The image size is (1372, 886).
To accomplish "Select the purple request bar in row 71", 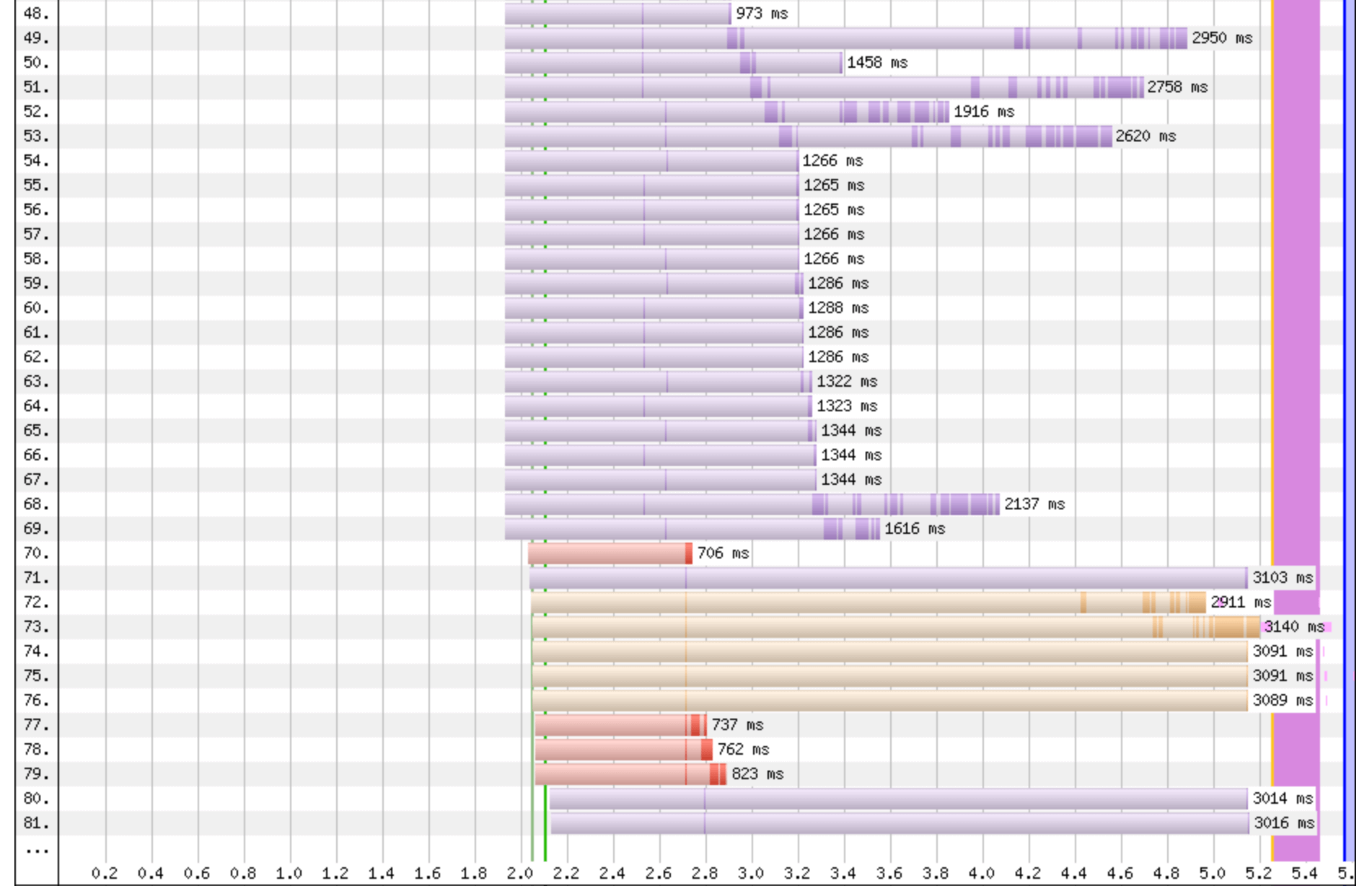I will pos(887,578).
